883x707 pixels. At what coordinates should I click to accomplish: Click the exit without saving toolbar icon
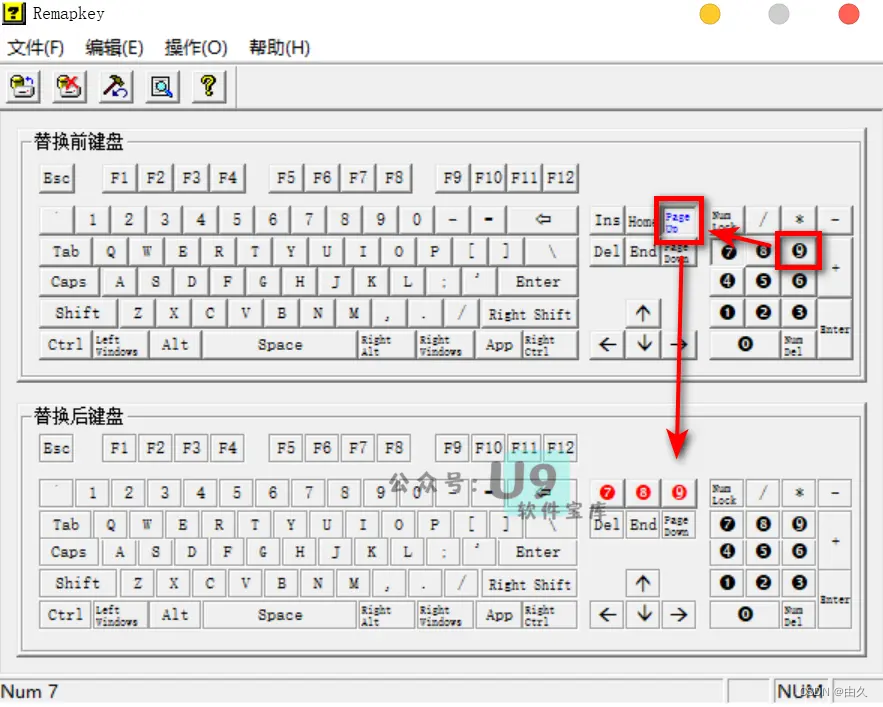pyautogui.click(x=69, y=87)
